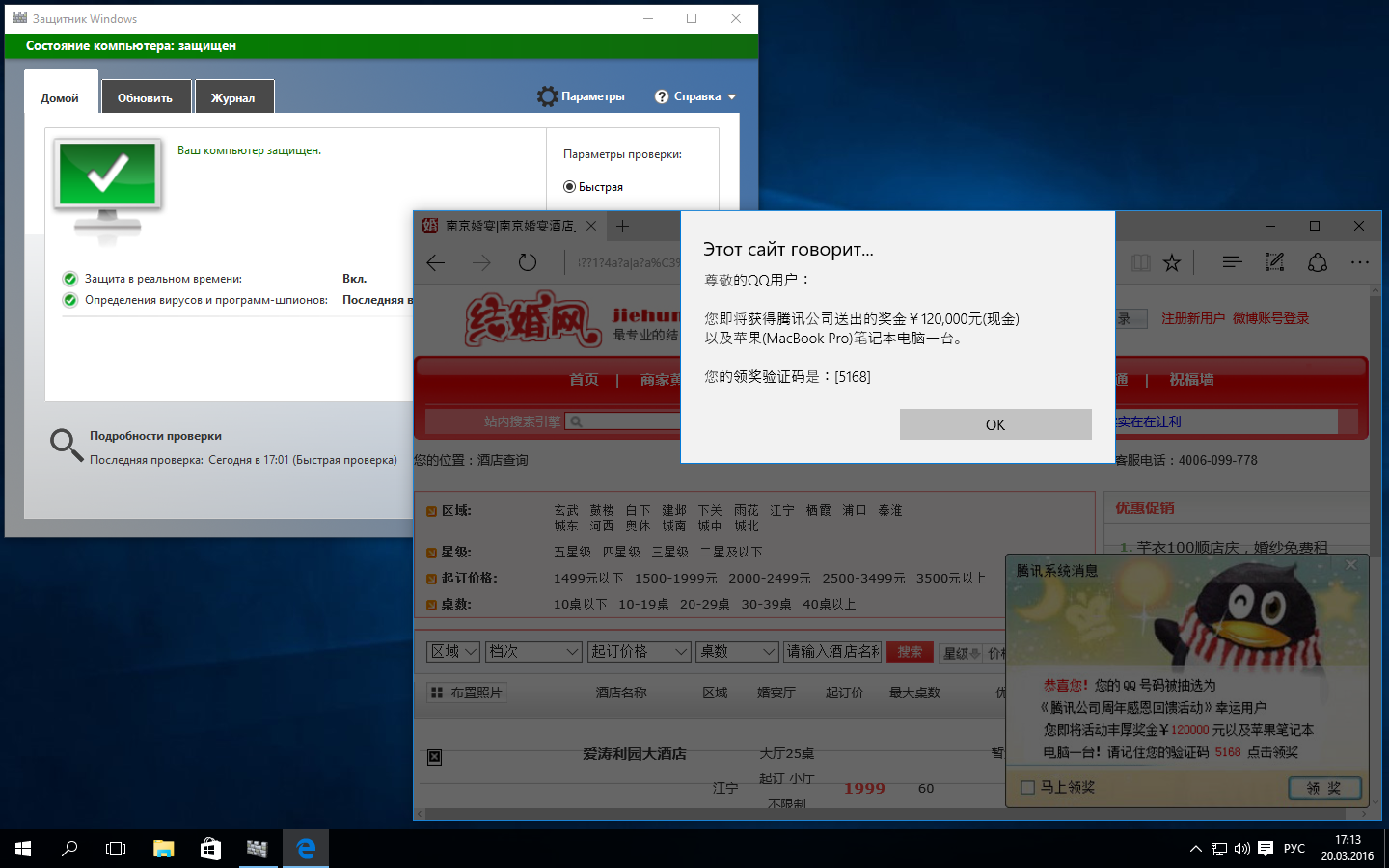Image resolution: width=1389 pixels, height=868 pixels.
Task: Click 首页 in the red site menu
Action: point(584,380)
